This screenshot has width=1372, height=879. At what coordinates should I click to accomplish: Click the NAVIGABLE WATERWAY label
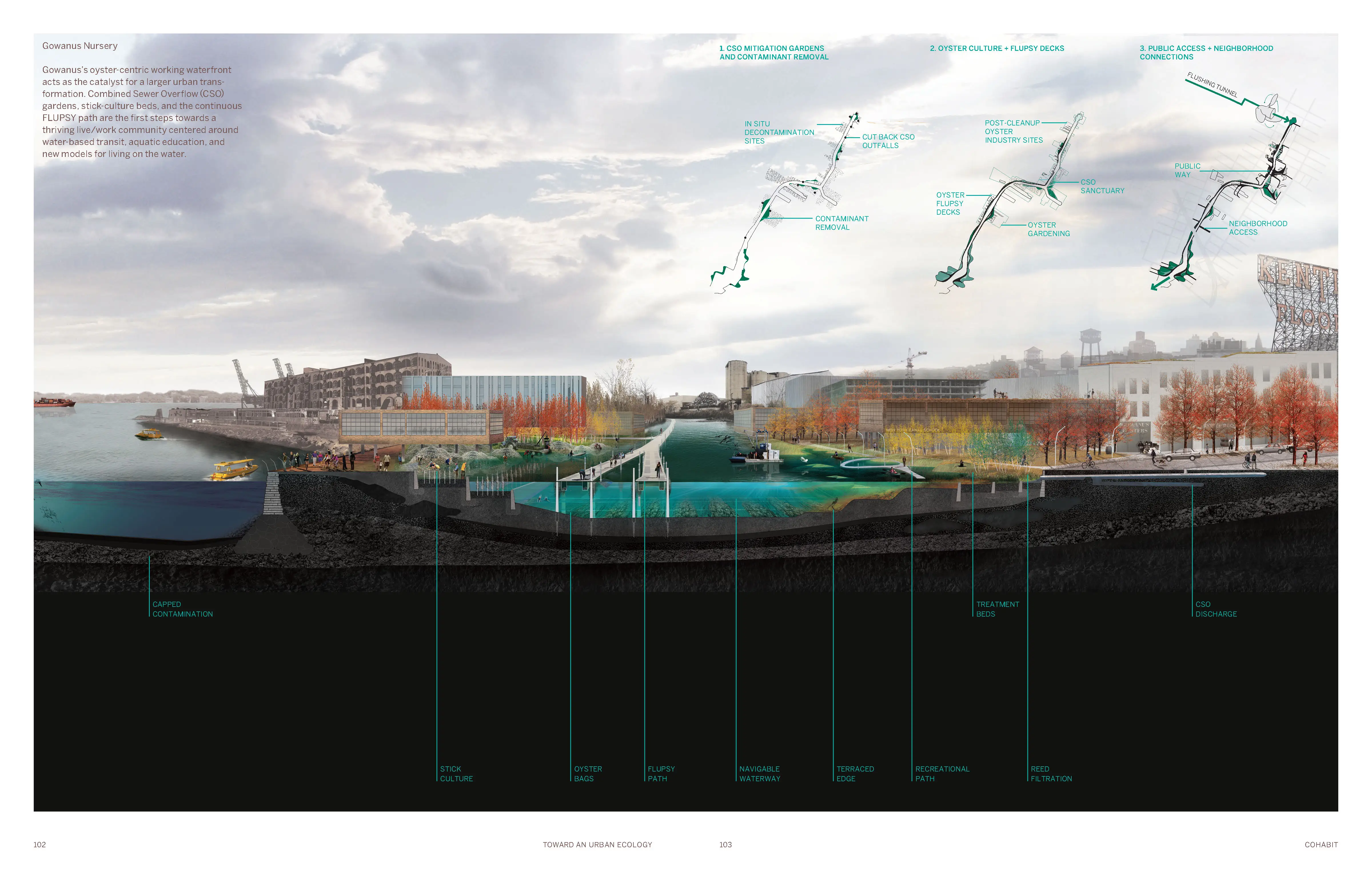(x=760, y=774)
